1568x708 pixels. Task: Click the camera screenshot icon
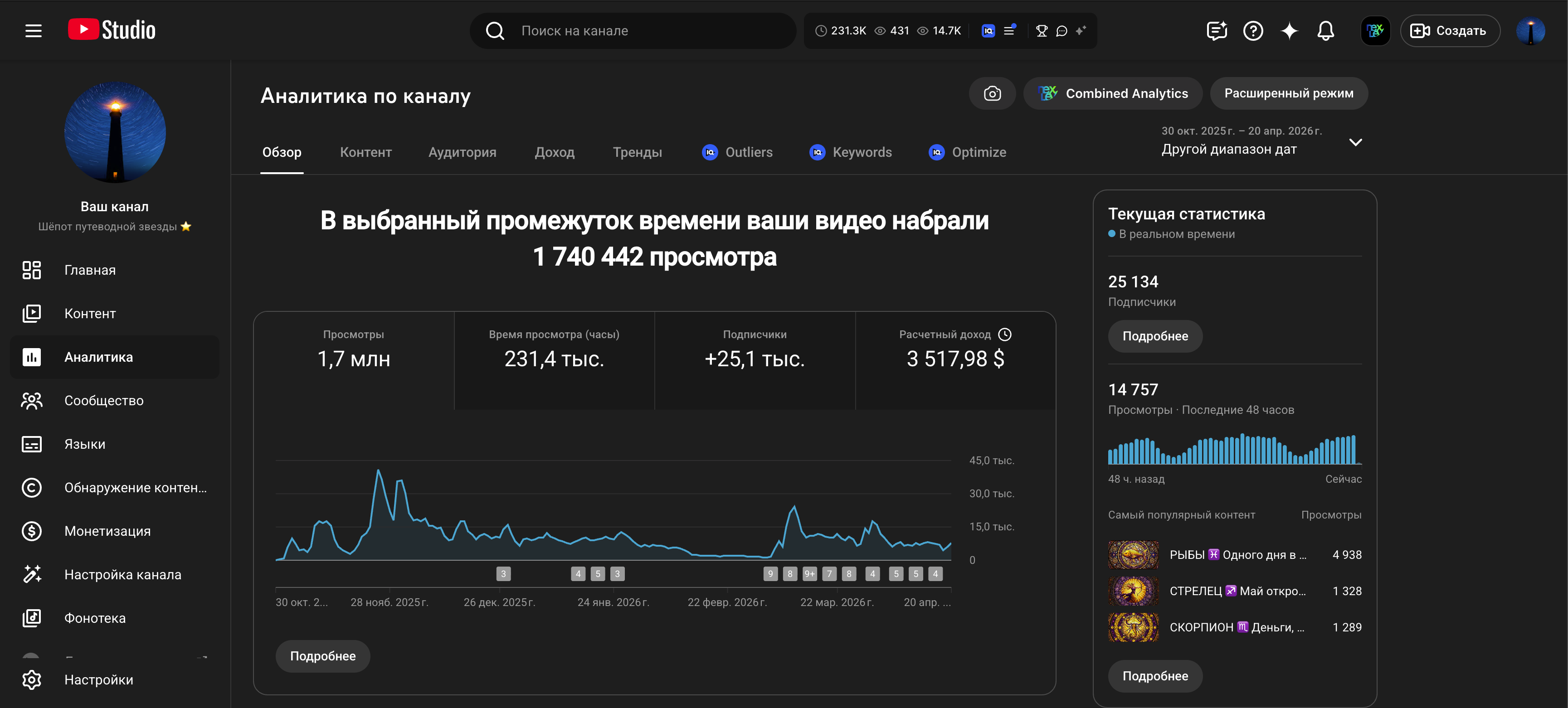click(x=992, y=94)
